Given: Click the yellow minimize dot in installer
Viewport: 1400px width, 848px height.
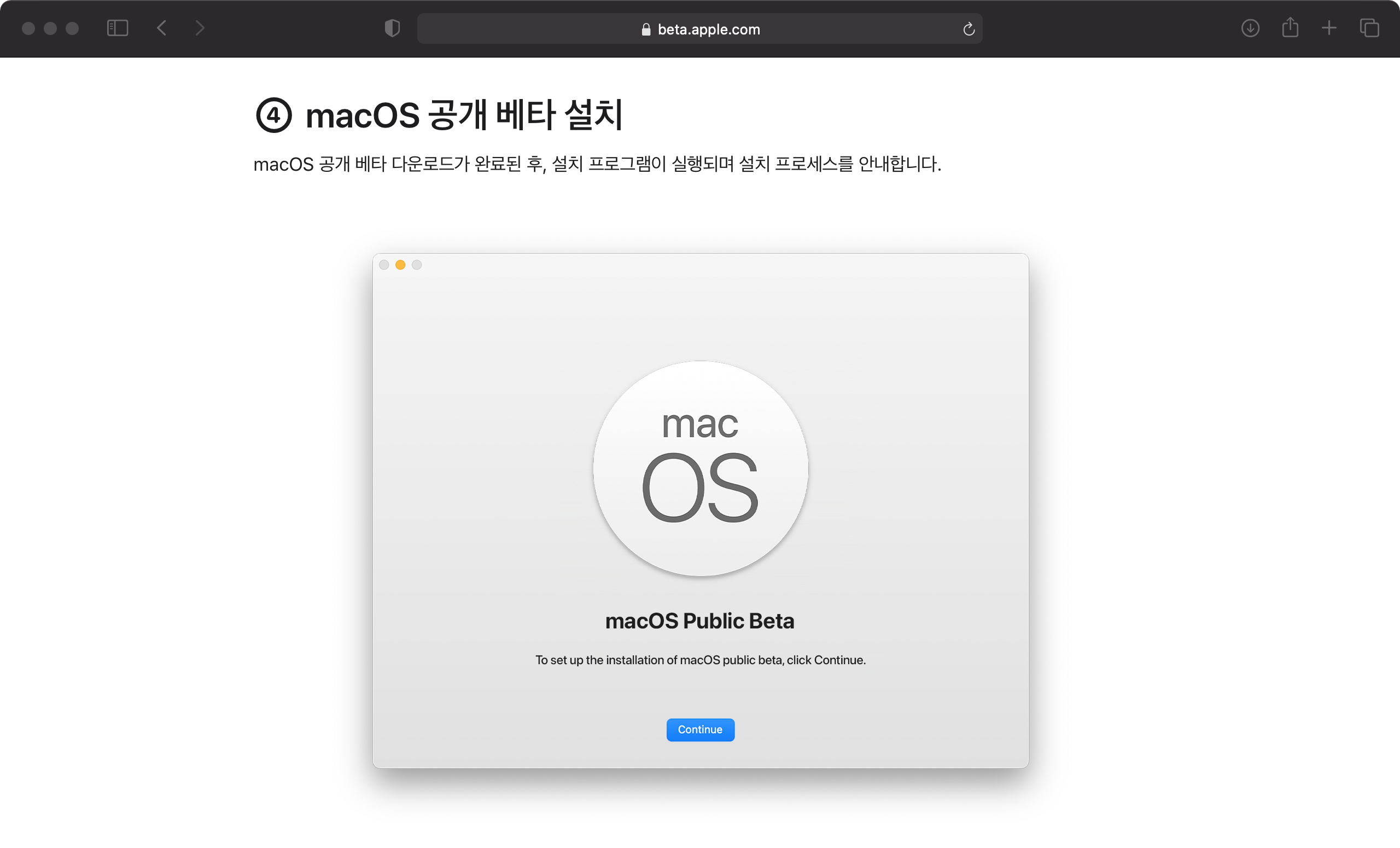Looking at the screenshot, I should 400,265.
